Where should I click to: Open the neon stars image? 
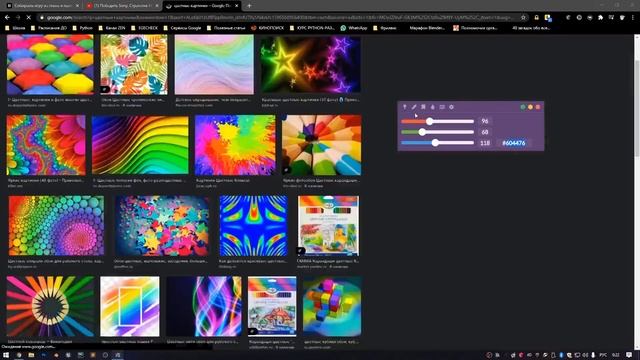310,64
